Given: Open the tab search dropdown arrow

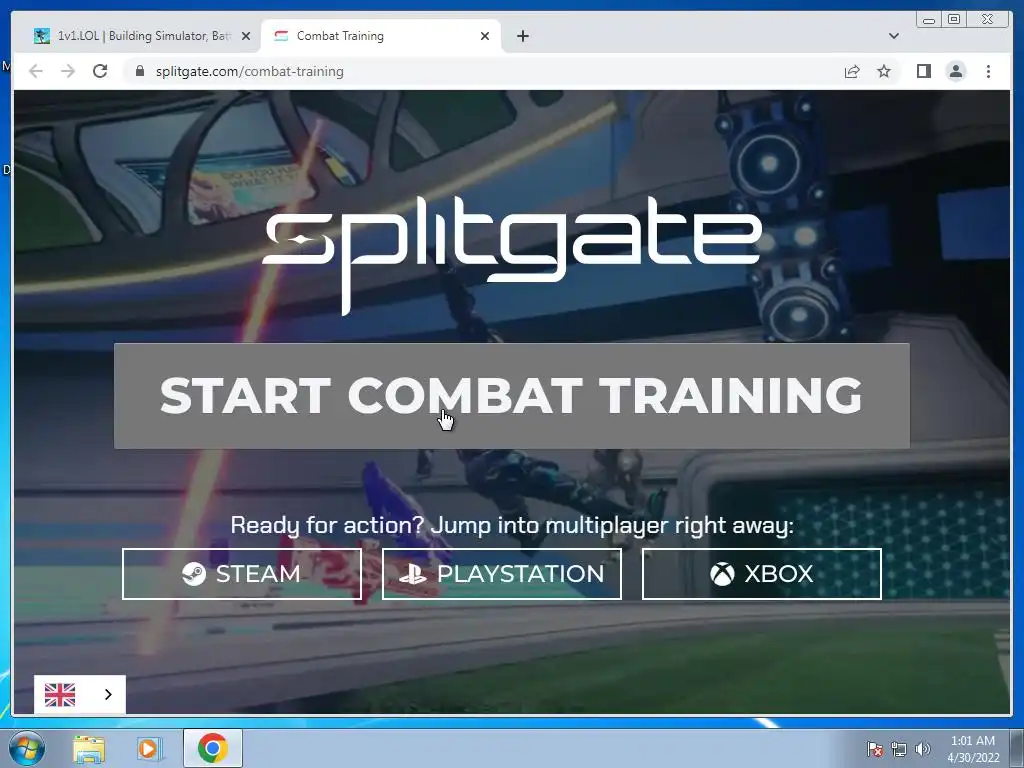Looking at the screenshot, I should 893,36.
